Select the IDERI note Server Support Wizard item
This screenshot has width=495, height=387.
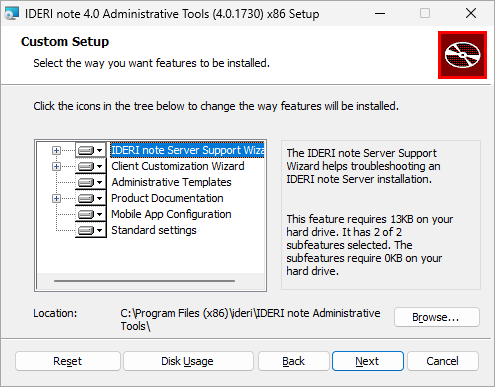pyautogui.click(x=187, y=150)
